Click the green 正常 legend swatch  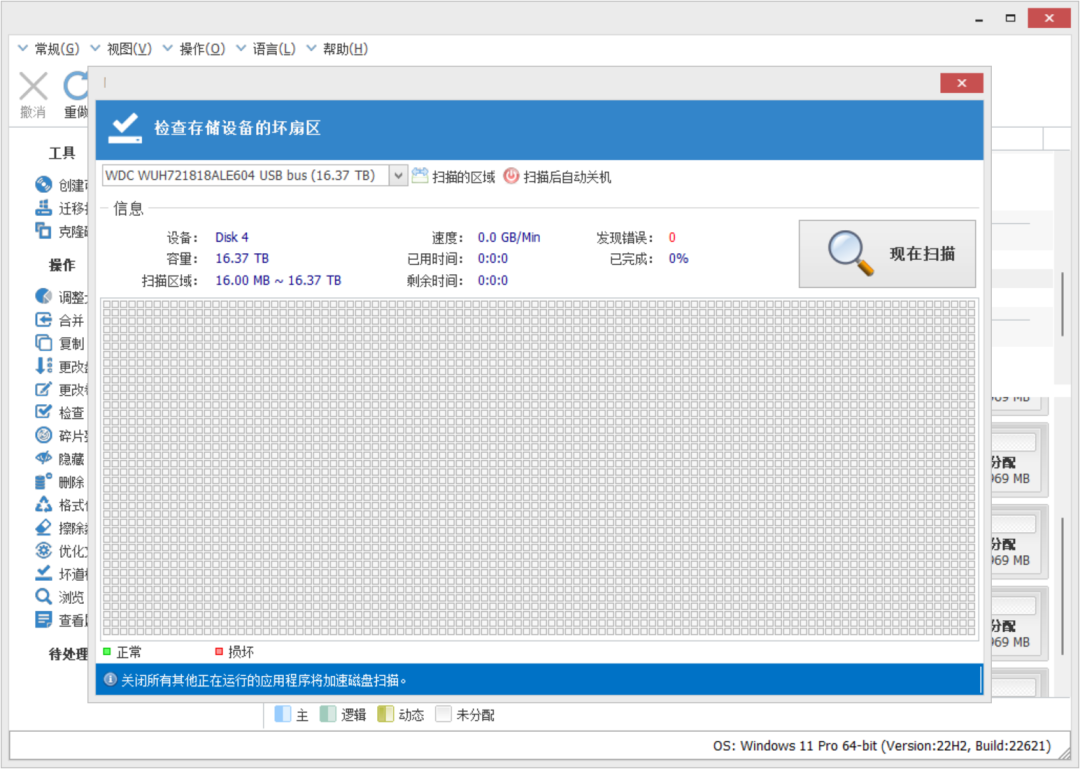107,651
